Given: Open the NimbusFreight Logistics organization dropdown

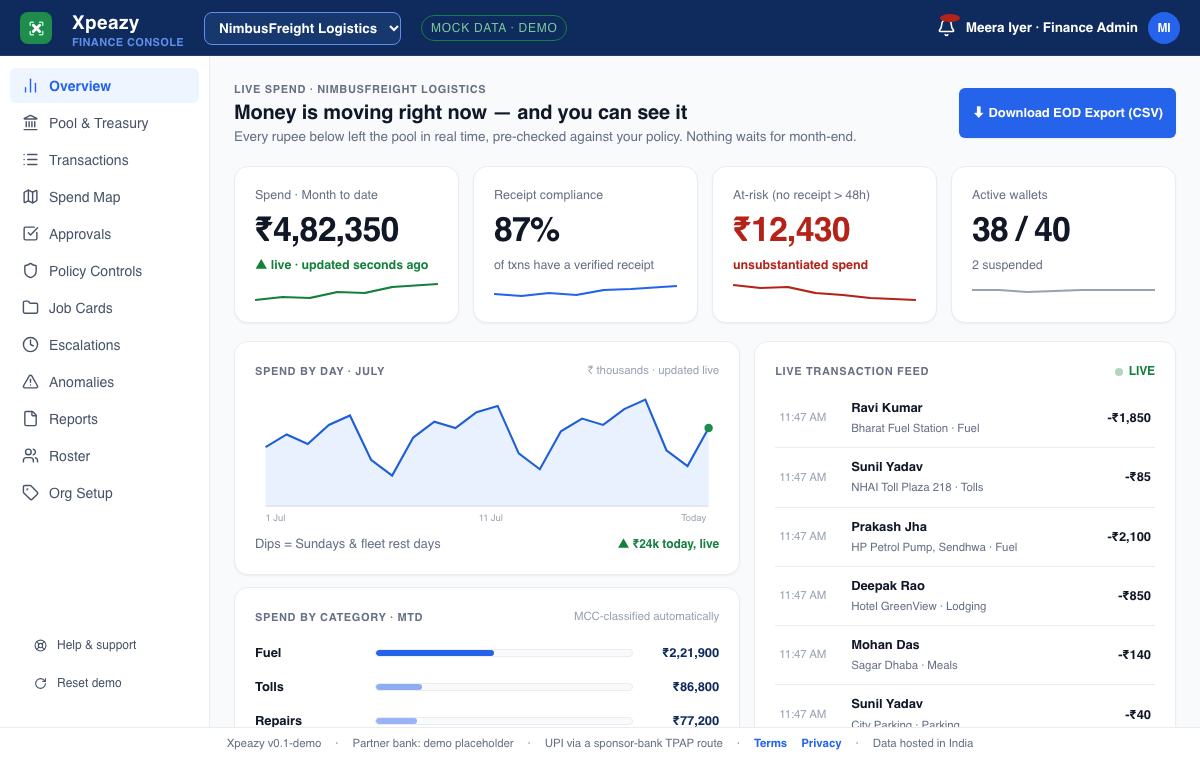Looking at the screenshot, I should click(302, 28).
